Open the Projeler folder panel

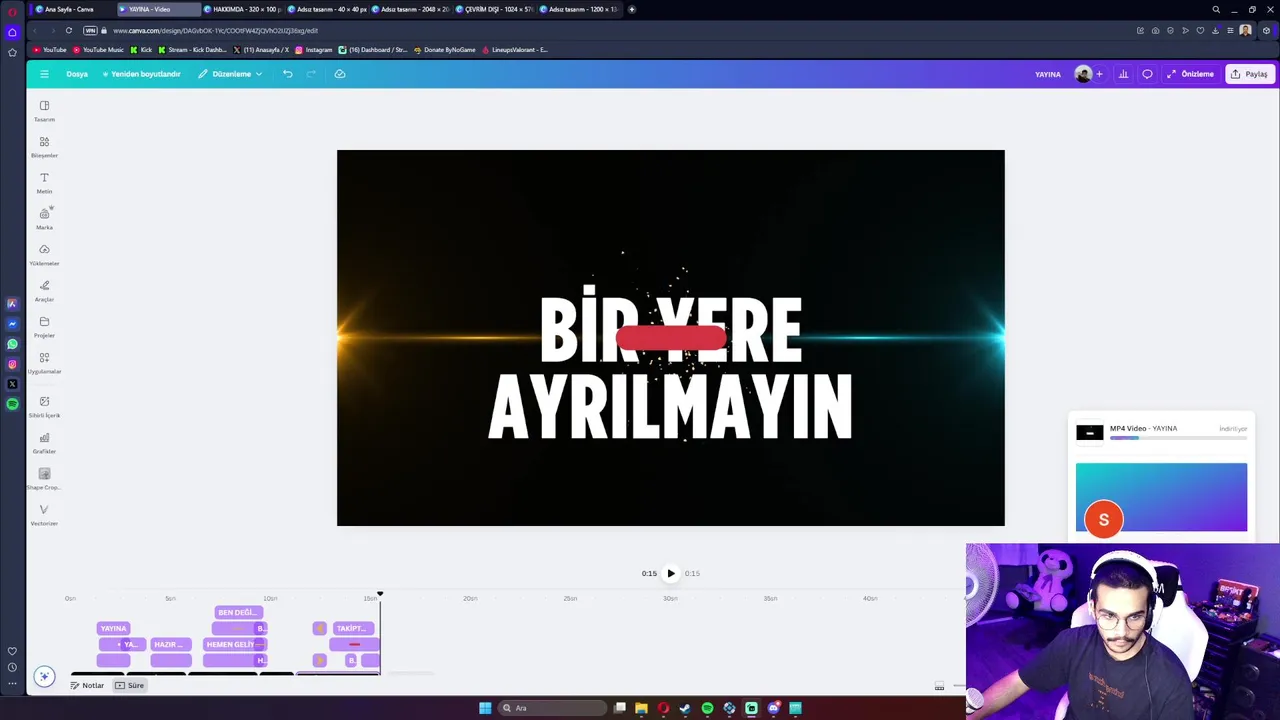44,327
